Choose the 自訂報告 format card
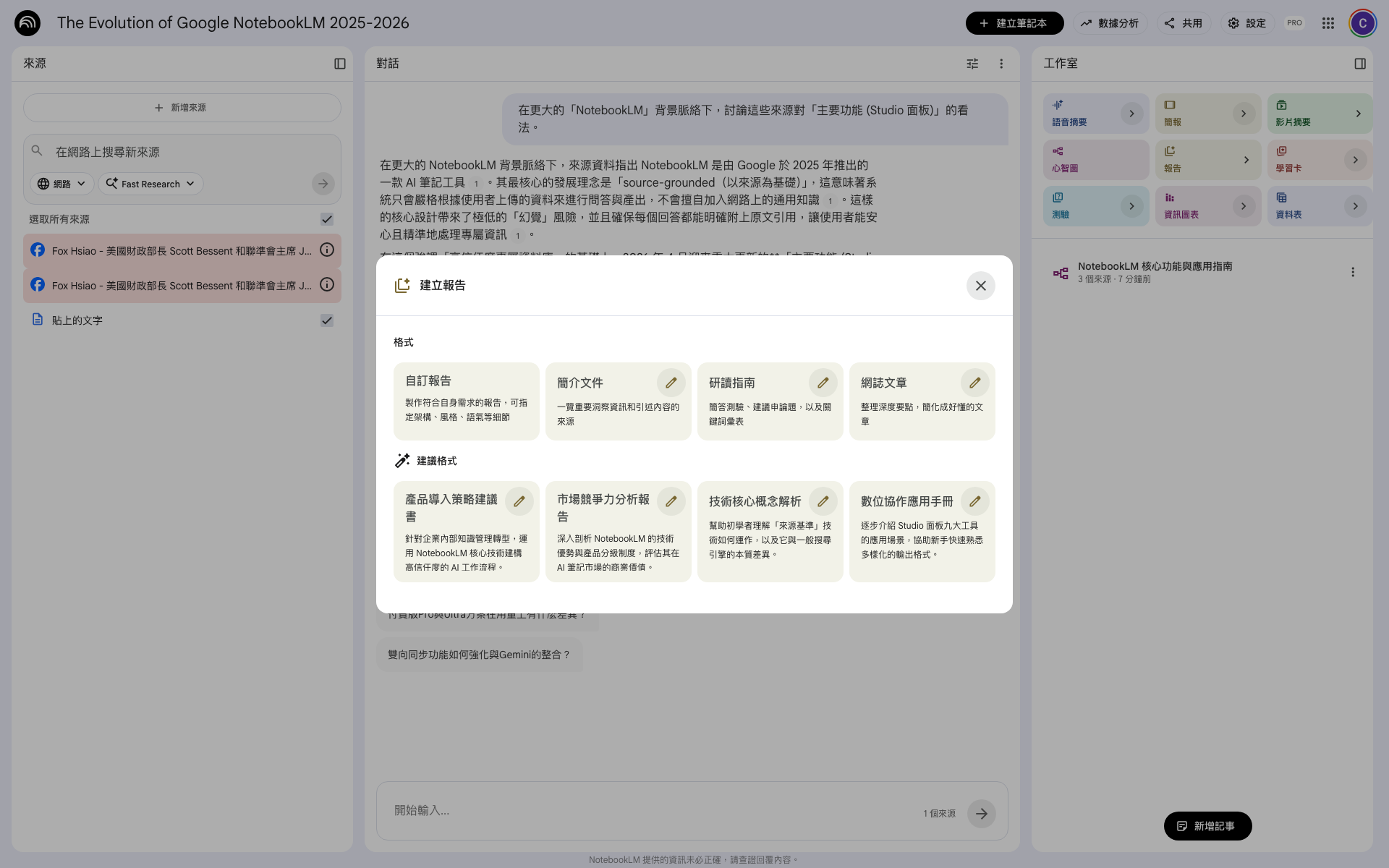 pos(466,401)
